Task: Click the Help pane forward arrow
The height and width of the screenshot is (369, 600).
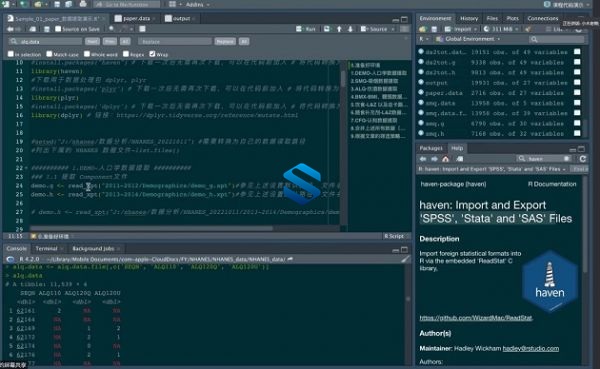Action: tap(434, 159)
